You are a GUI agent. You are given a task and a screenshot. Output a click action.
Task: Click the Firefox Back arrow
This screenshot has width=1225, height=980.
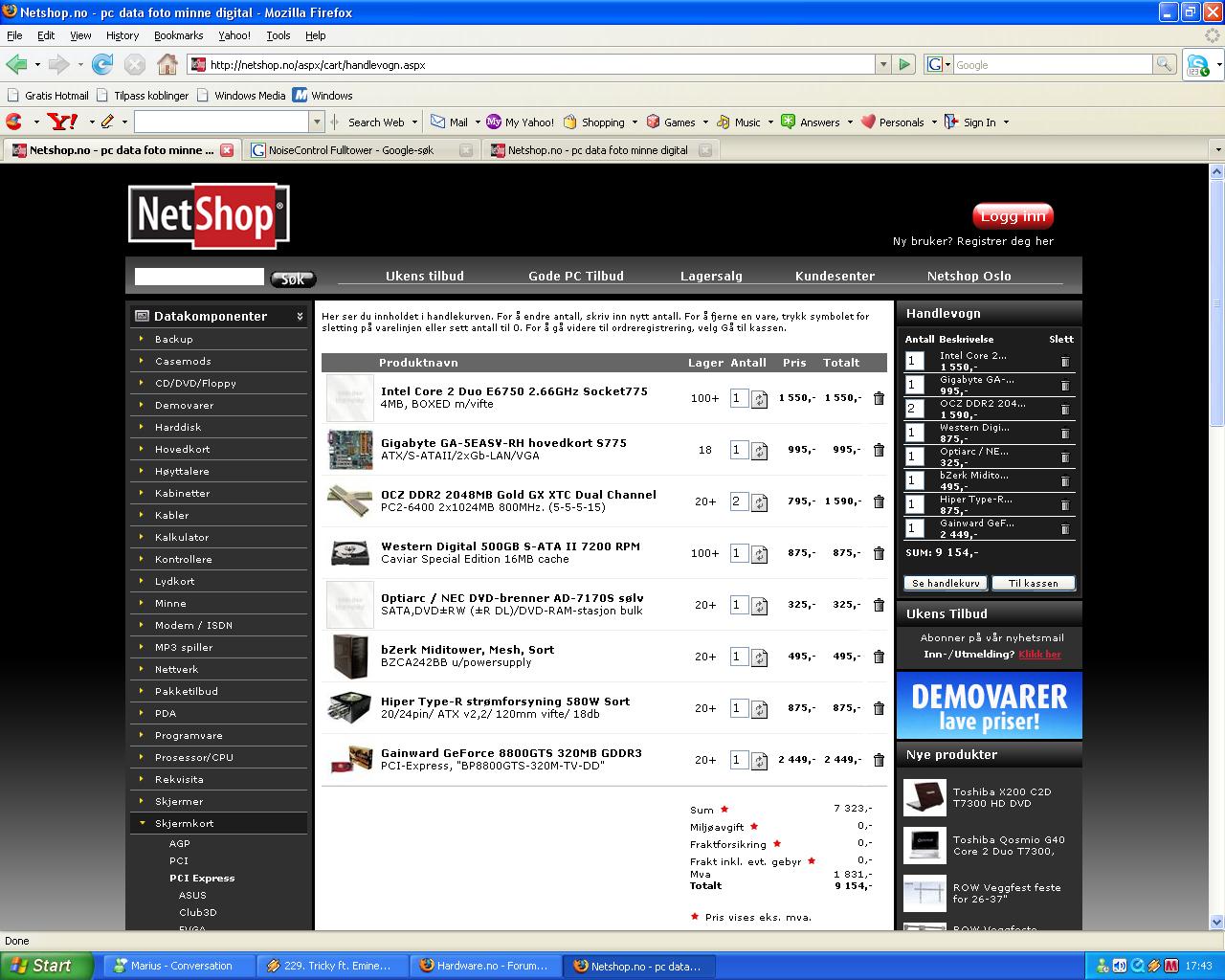(16, 64)
